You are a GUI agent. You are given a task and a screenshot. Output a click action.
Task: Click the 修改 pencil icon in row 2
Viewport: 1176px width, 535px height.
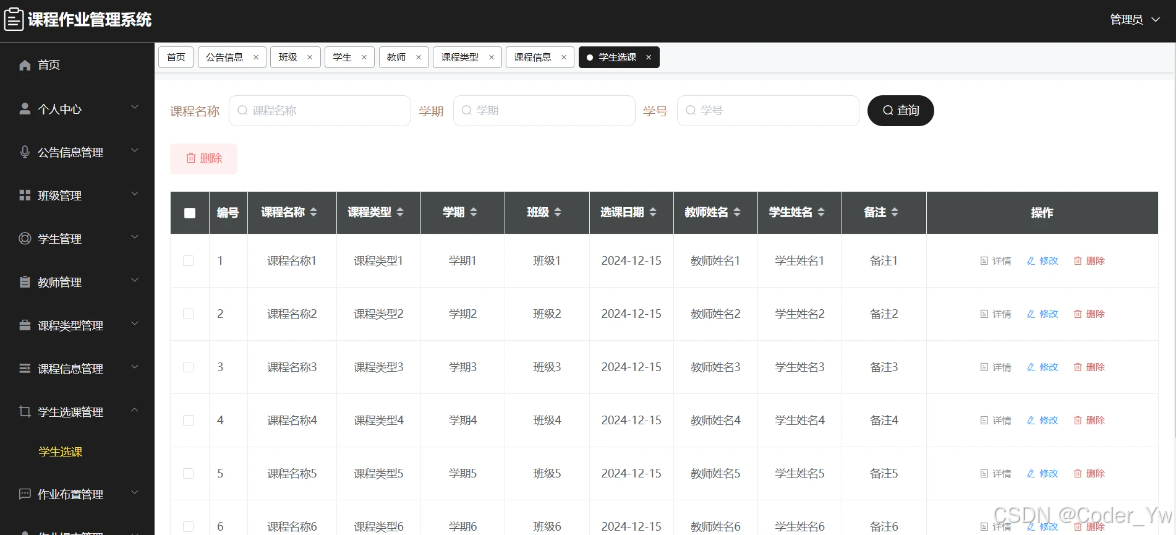click(x=1031, y=314)
